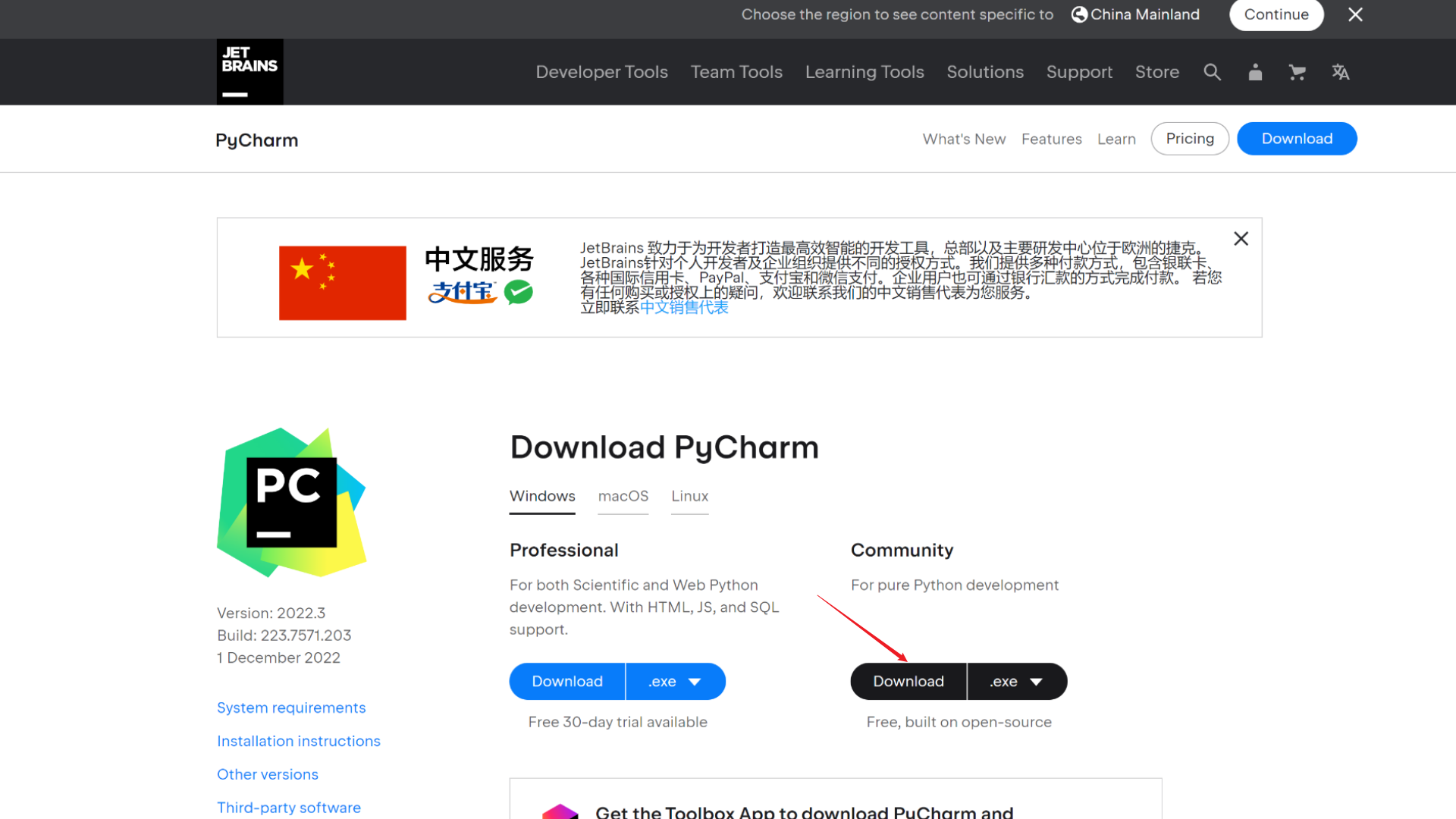
Task: Click the JetBrains logo
Action: 249,71
